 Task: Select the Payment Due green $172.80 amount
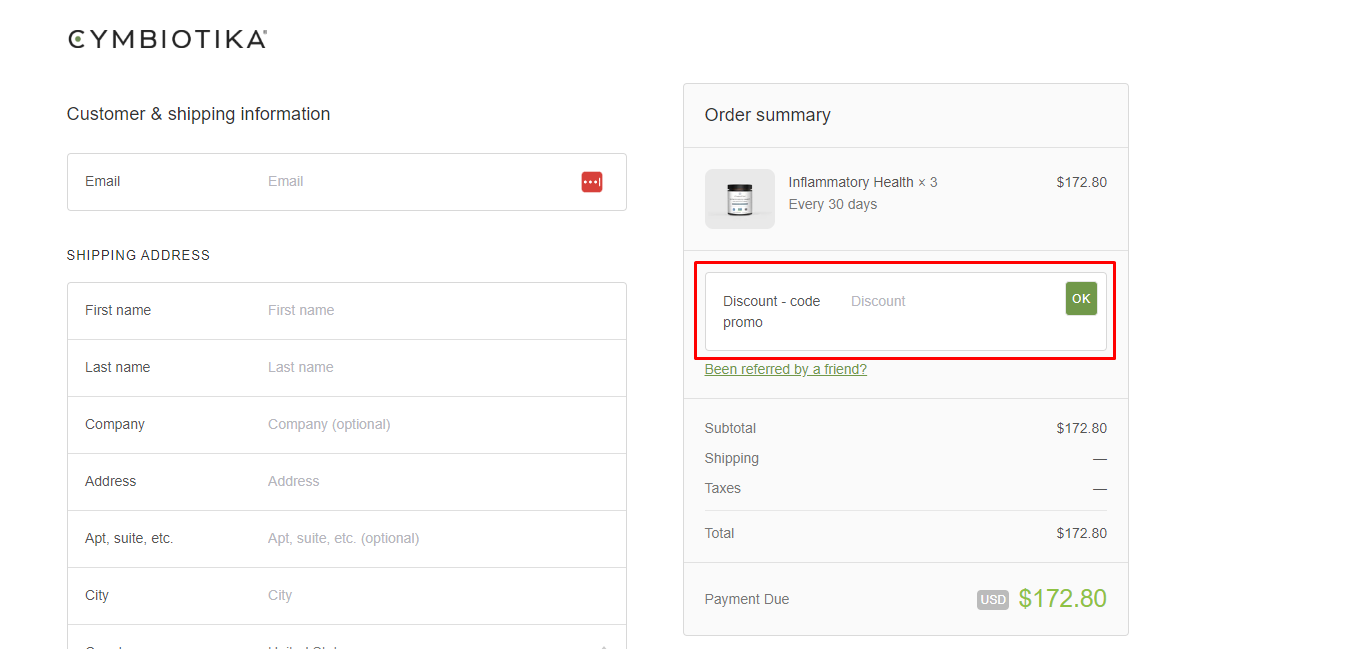[1063, 599]
